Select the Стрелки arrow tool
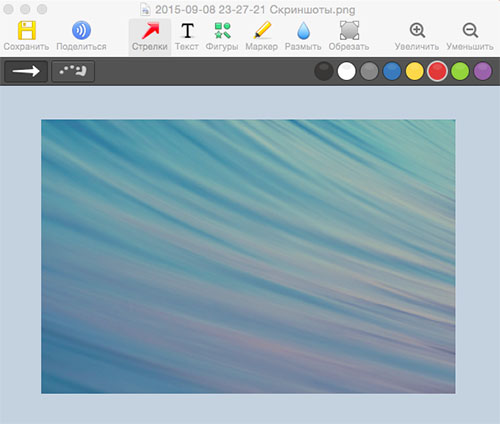Image resolution: width=500 pixels, height=424 pixels. click(150, 30)
